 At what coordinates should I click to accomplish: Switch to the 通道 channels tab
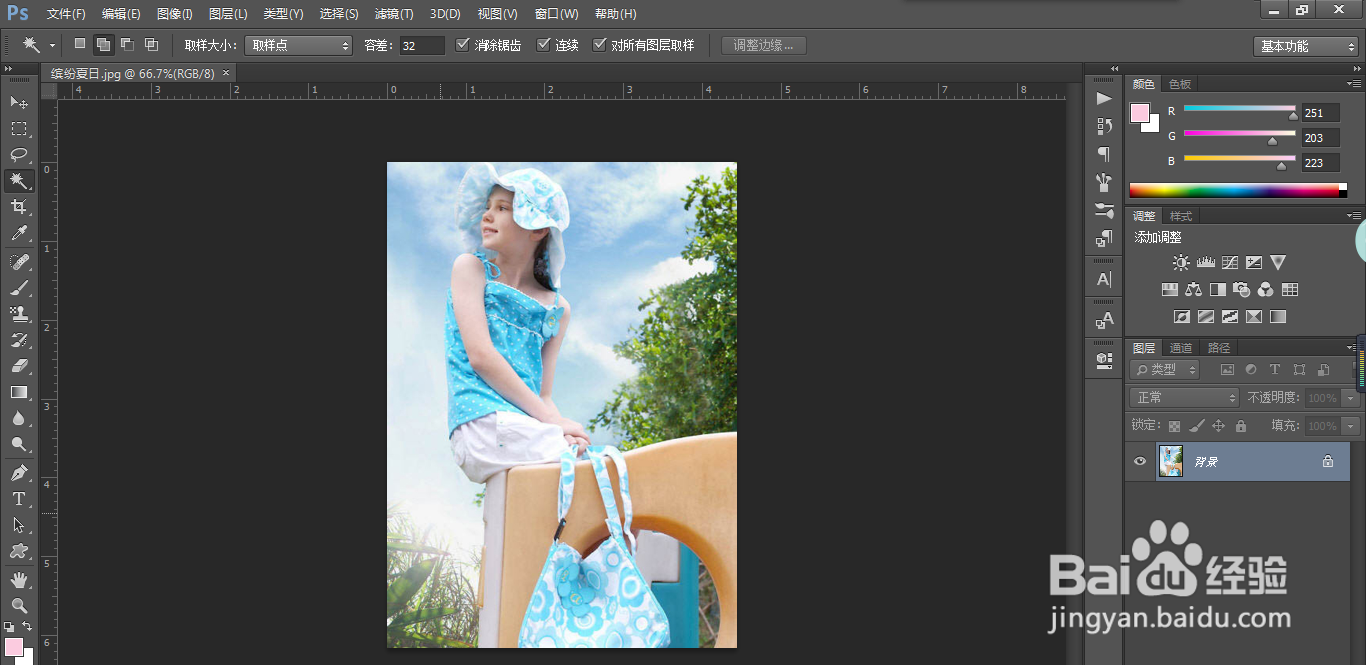point(1181,348)
